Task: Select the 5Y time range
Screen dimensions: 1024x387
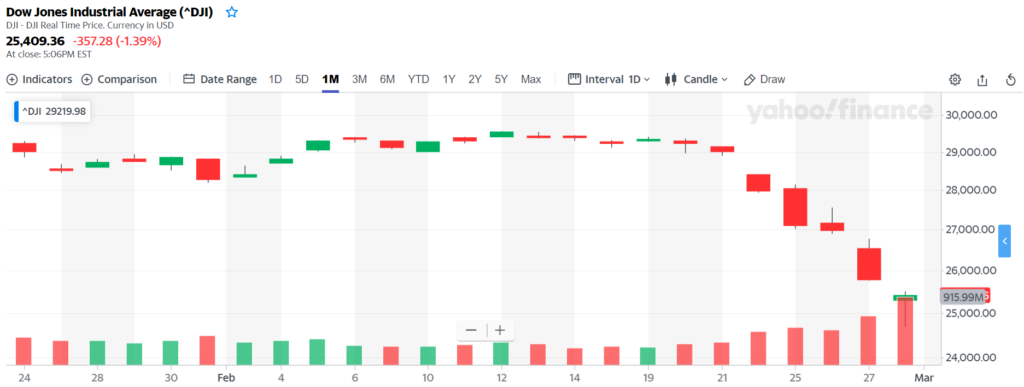Action: [501, 80]
